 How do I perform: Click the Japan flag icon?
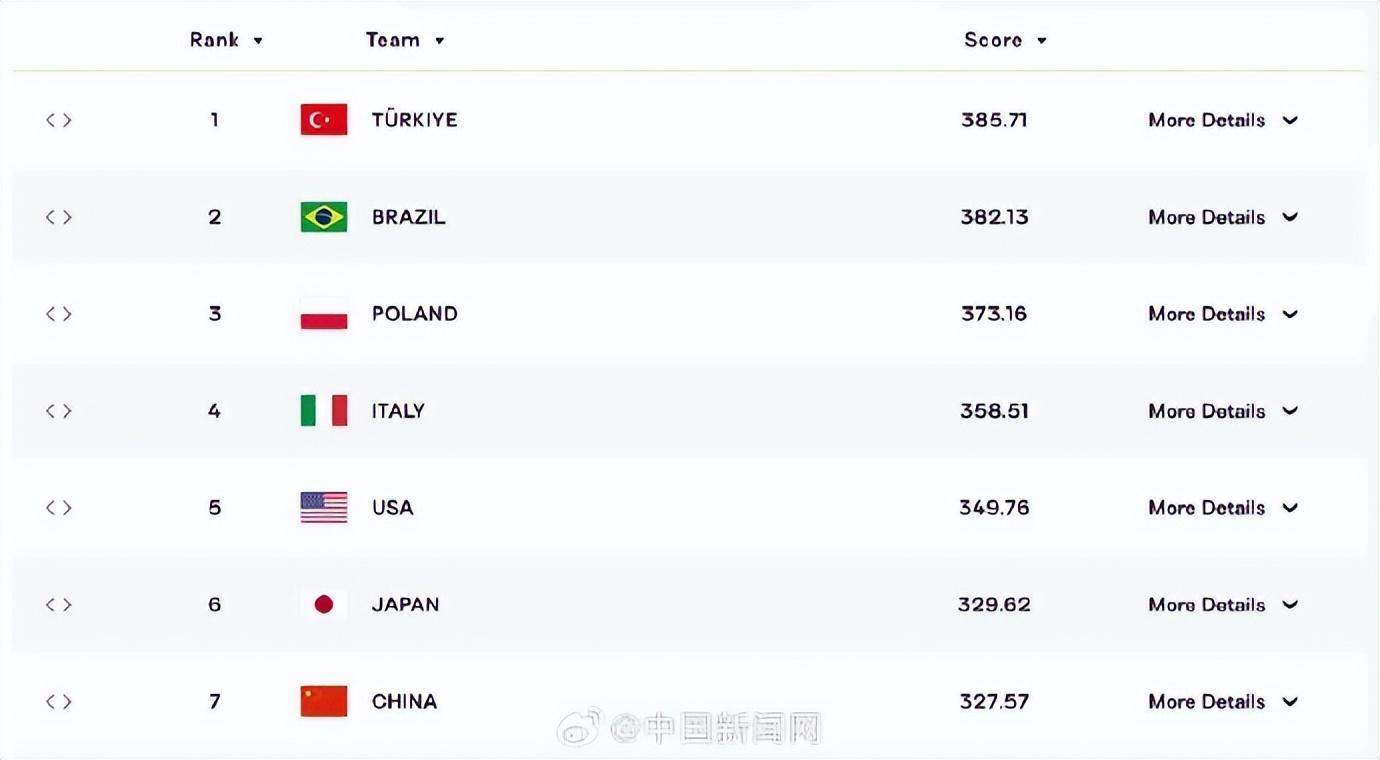324,604
